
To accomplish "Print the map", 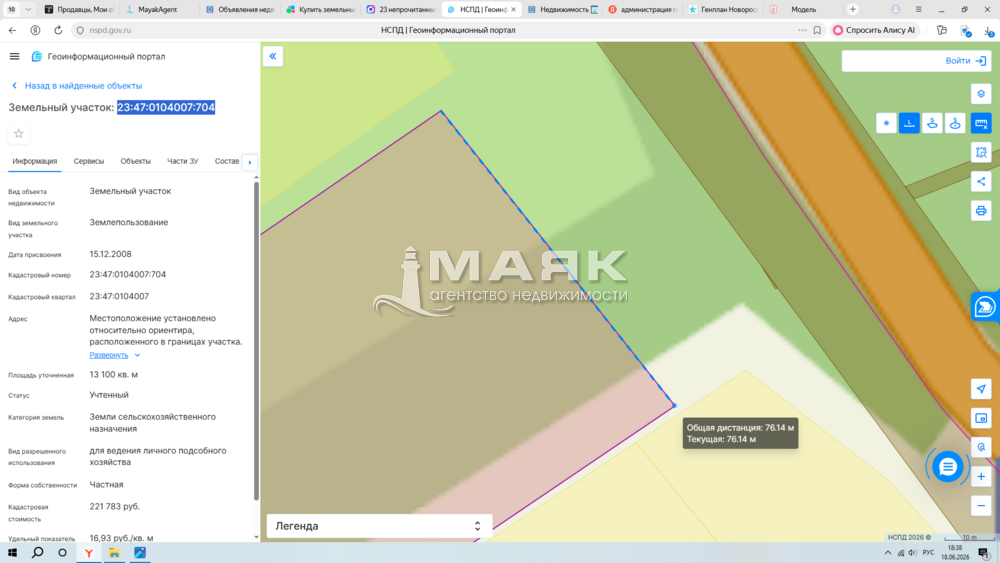I will (981, 210).
